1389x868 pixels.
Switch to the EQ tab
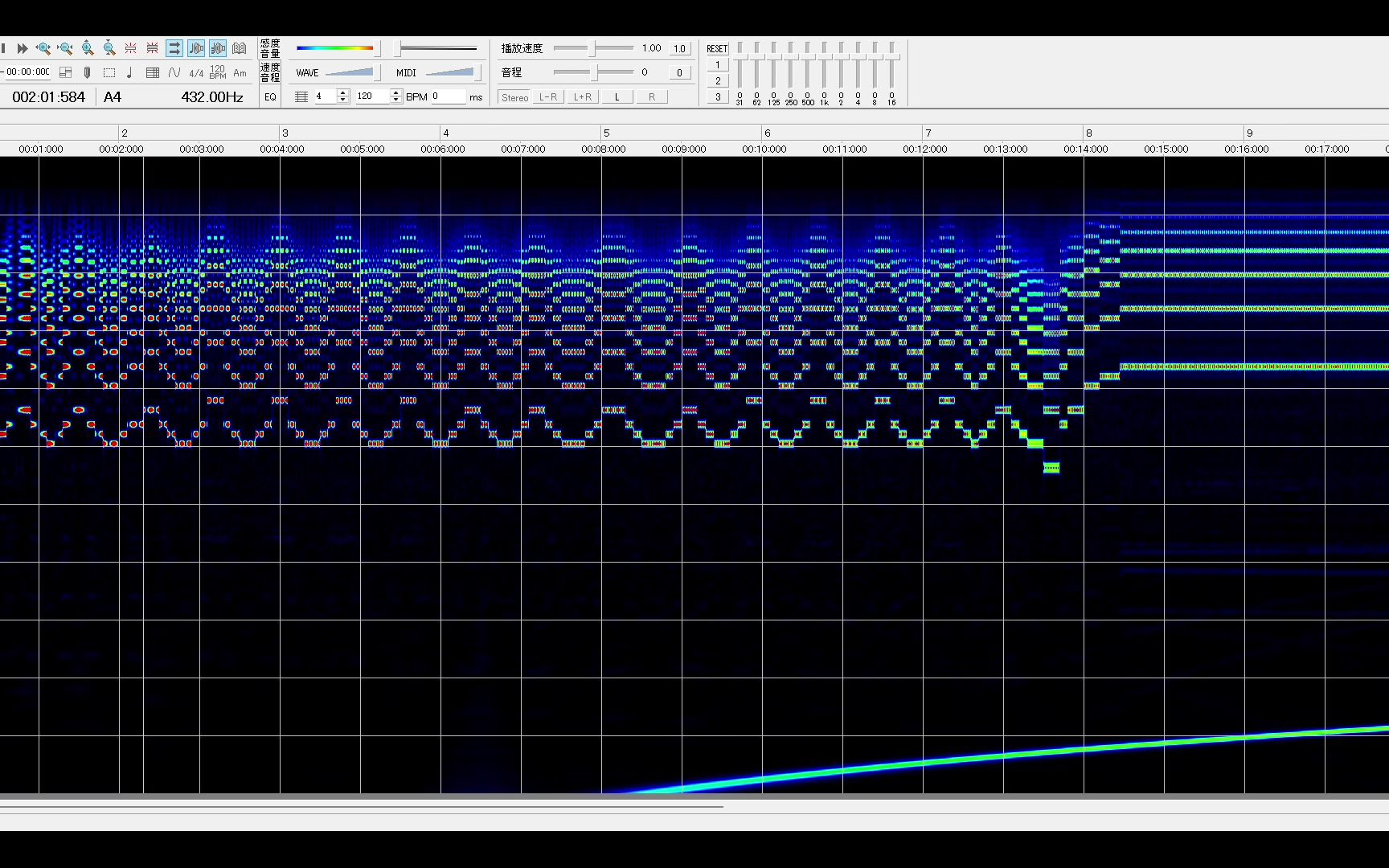pyautogui.click(x=270, y=97)
